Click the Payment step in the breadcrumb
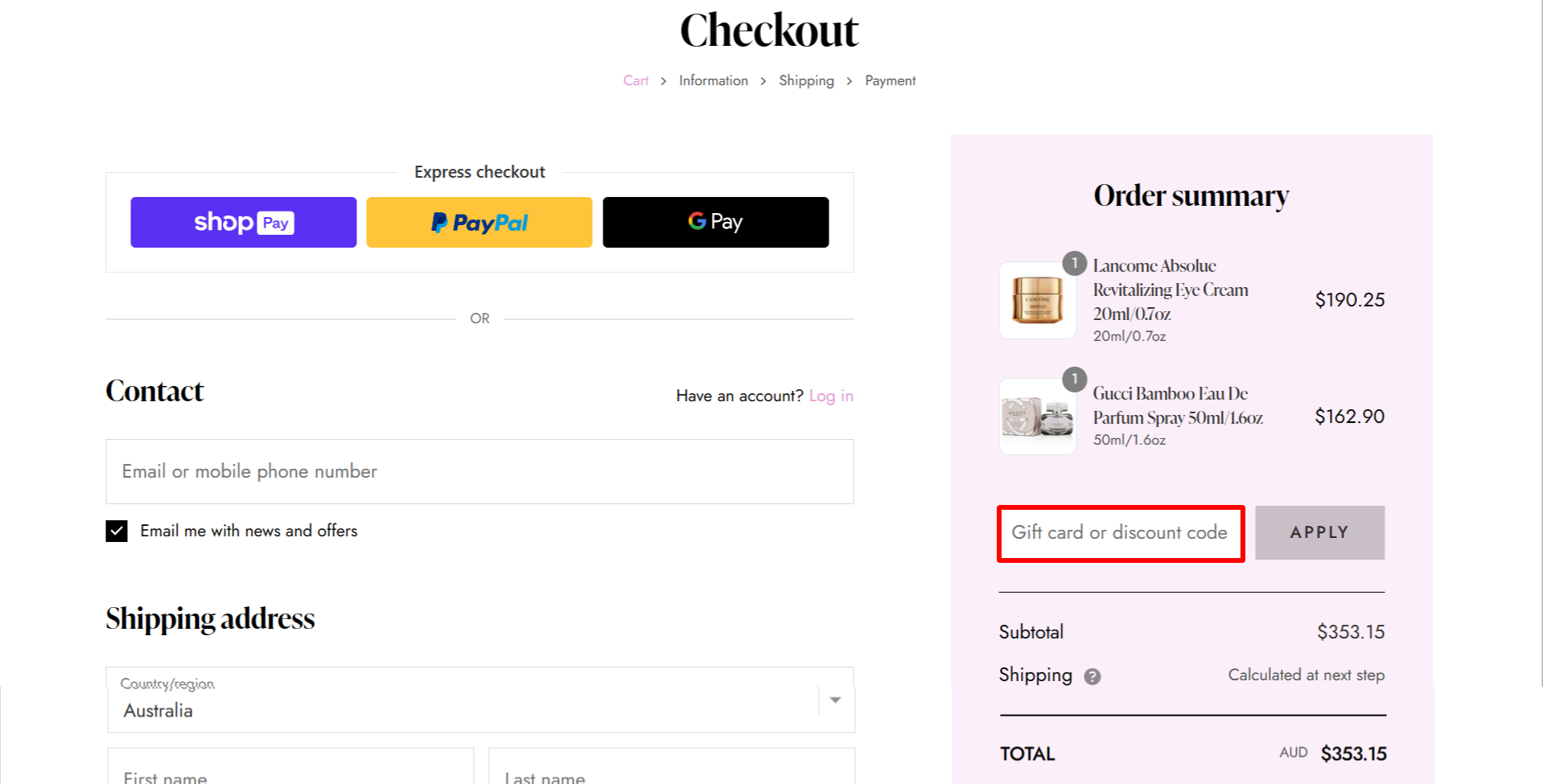 890,80
